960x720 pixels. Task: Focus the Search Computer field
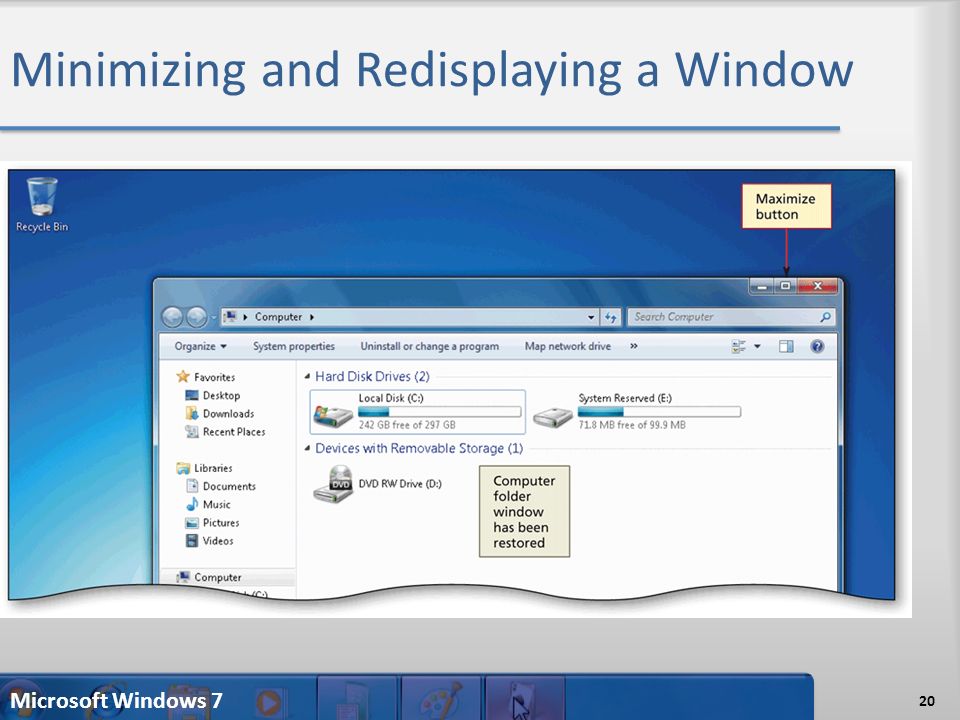coord(732,317)
